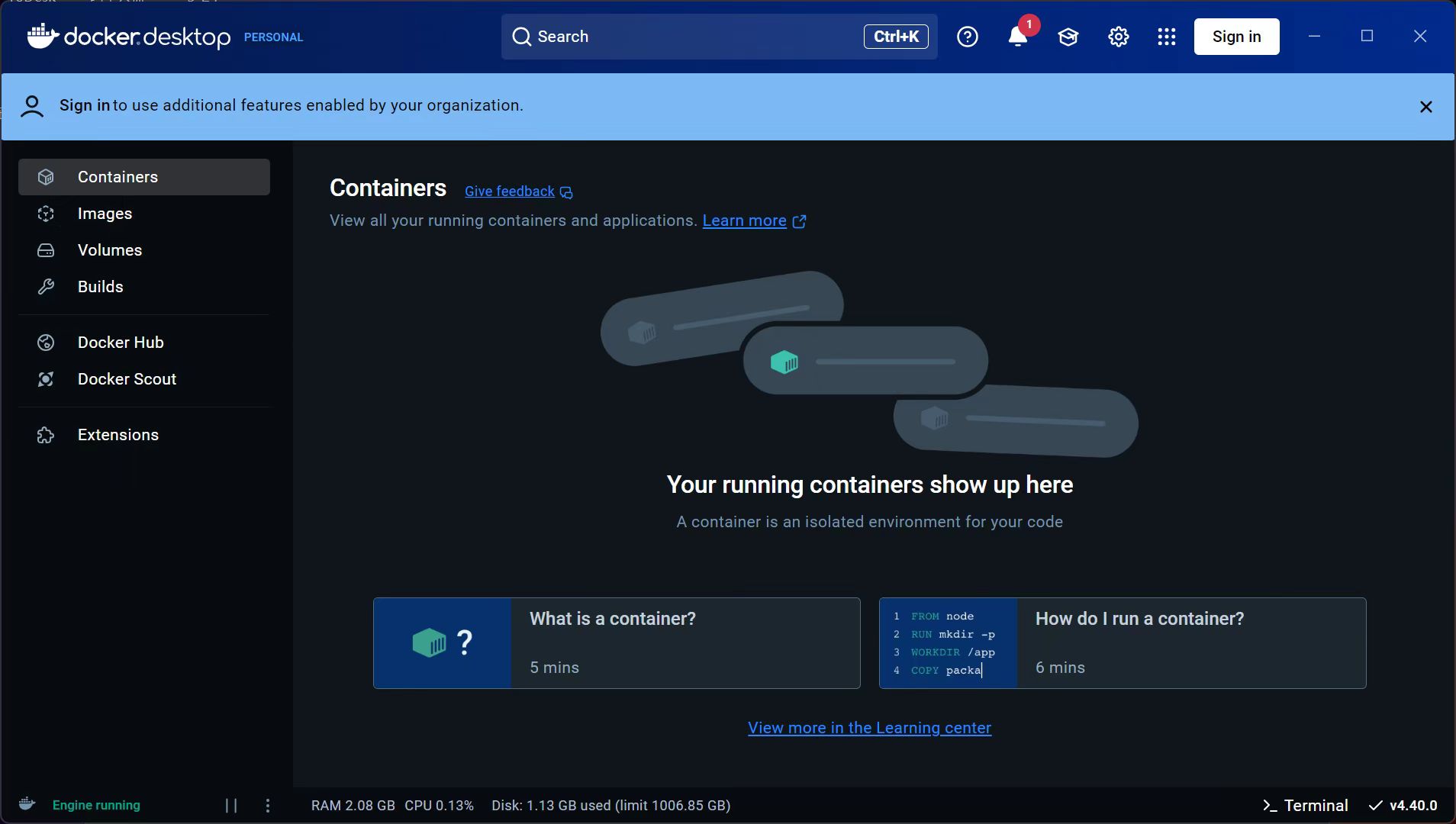Click the v4.40.0 version indicator
The height and width of the screenshot is (824, 1456).
pos(1403,806)
